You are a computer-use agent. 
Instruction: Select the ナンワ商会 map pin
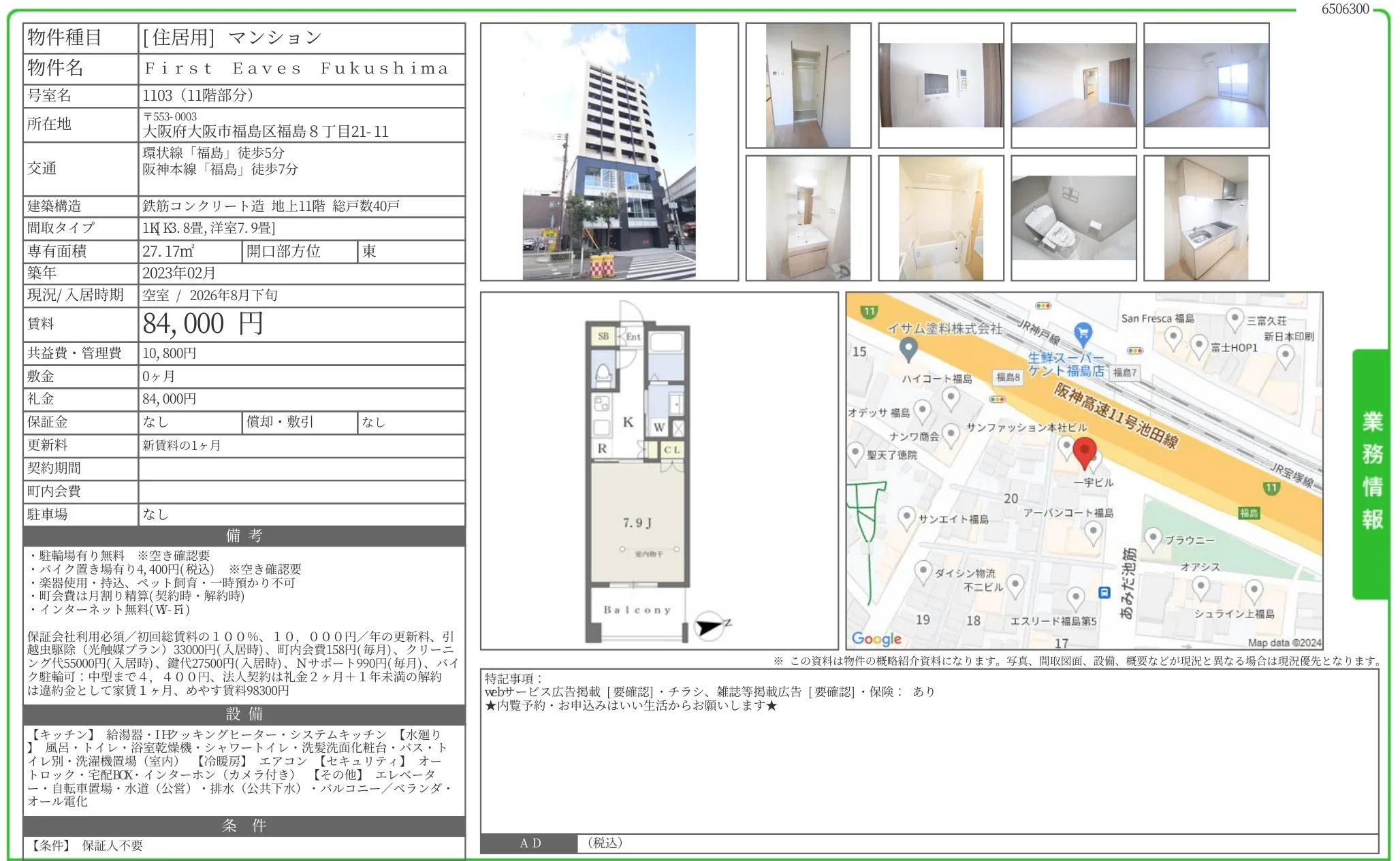tap(951, 435)
